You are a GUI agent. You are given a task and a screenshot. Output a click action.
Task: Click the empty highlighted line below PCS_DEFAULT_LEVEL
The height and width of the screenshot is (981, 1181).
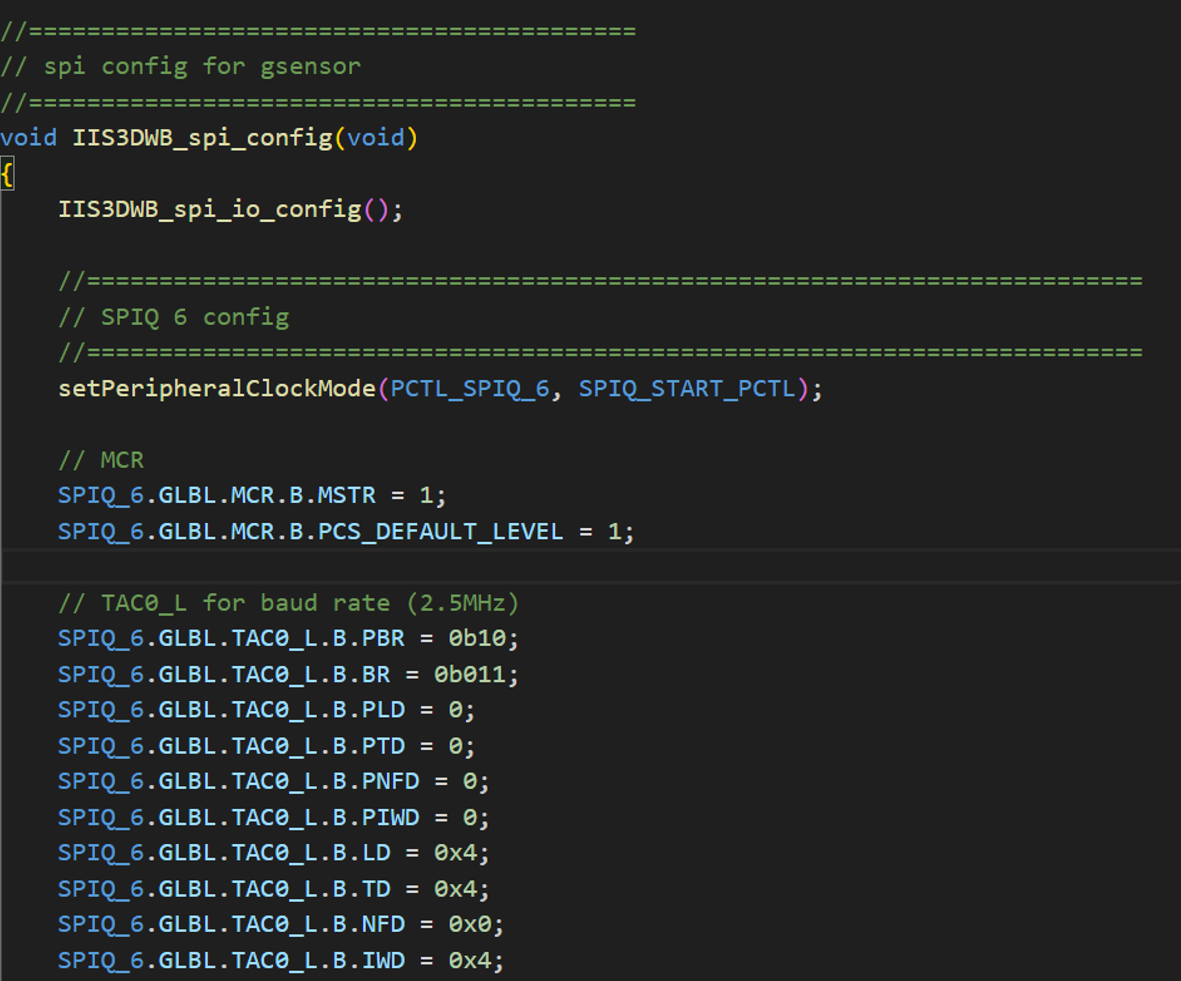pos(590,567)
